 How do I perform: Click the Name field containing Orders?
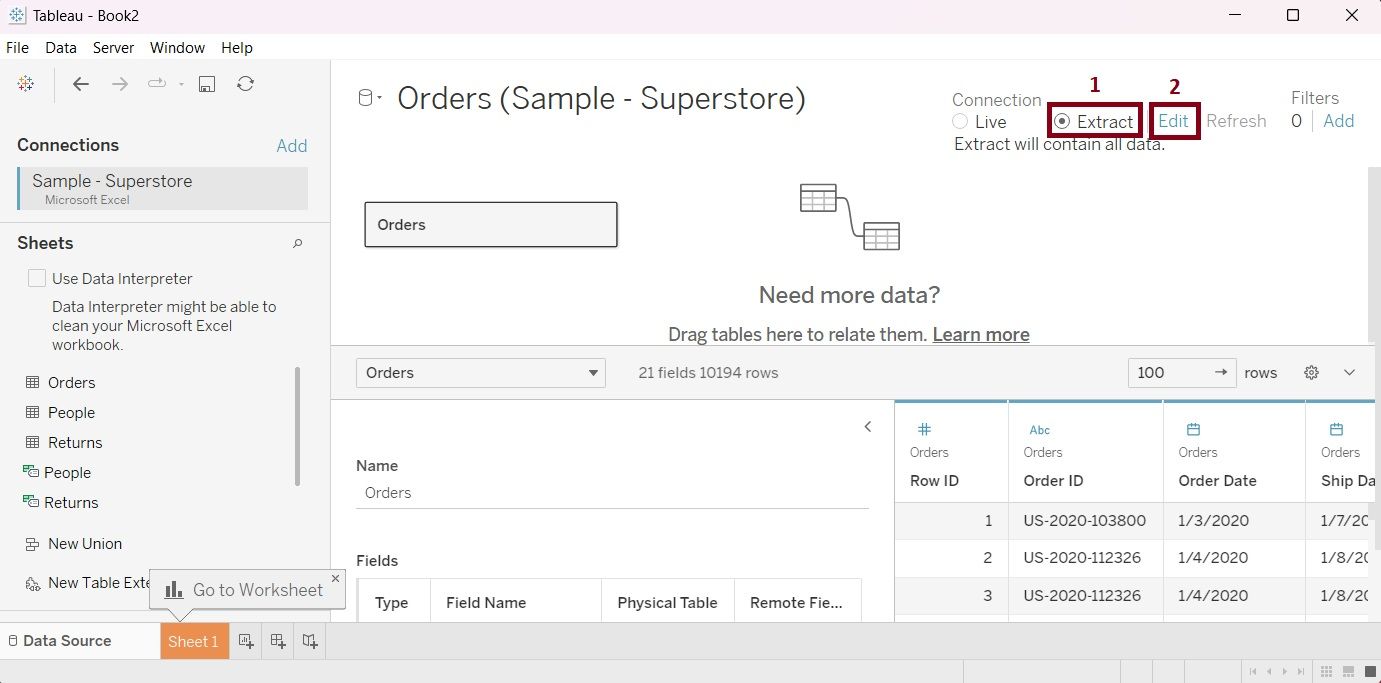pyautogui.click(x=612, y=493)
